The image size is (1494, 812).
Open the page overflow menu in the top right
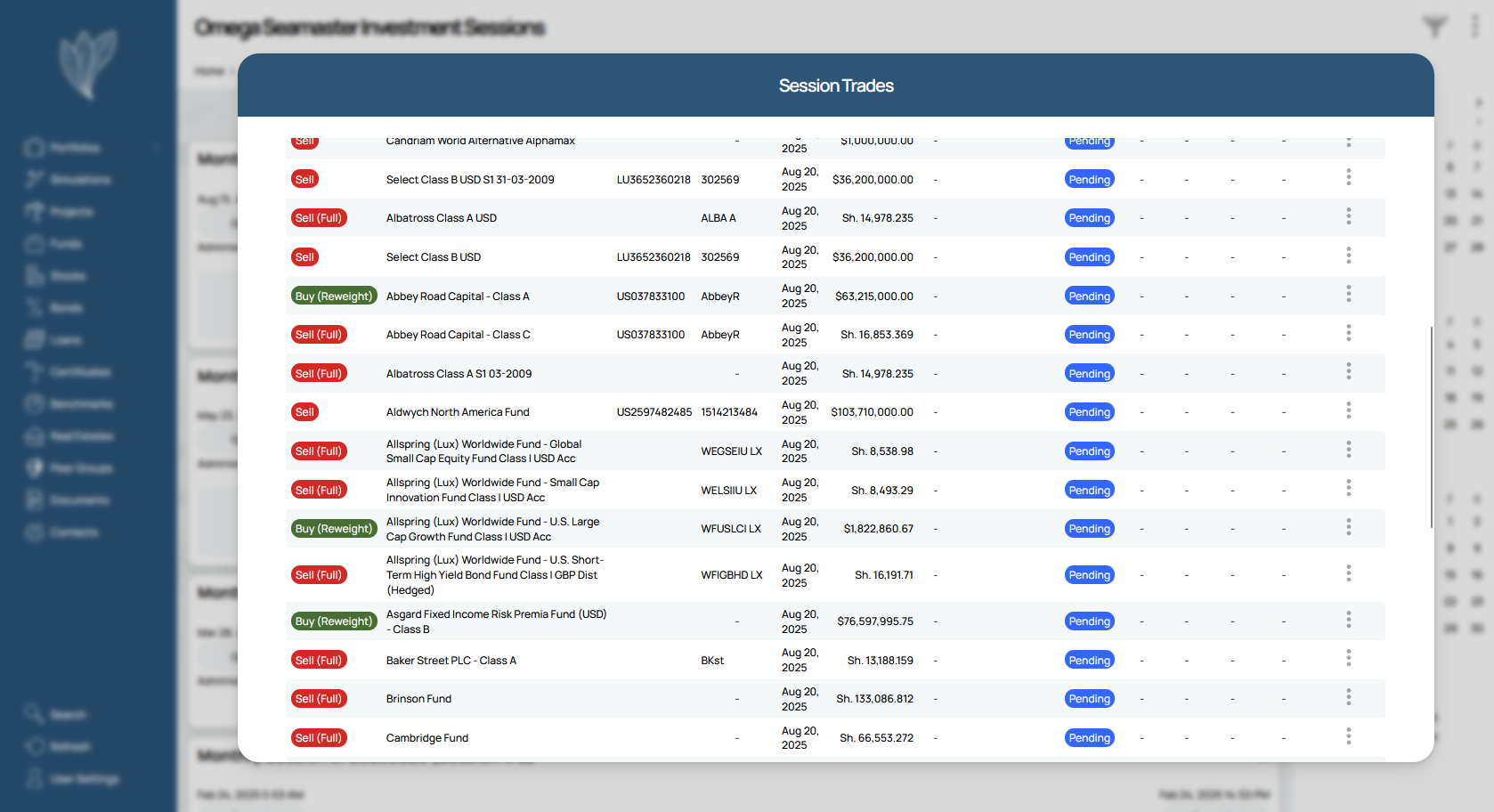pyautogui.click(x=1474, y=27)
